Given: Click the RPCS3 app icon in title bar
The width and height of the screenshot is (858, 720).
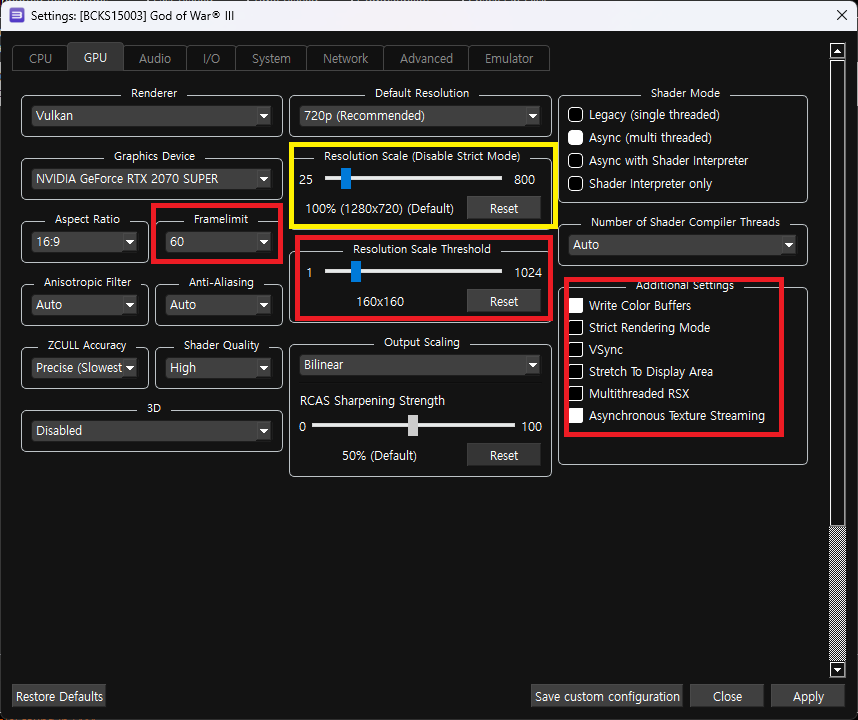Looking at the screenshot, I should 17,15.
